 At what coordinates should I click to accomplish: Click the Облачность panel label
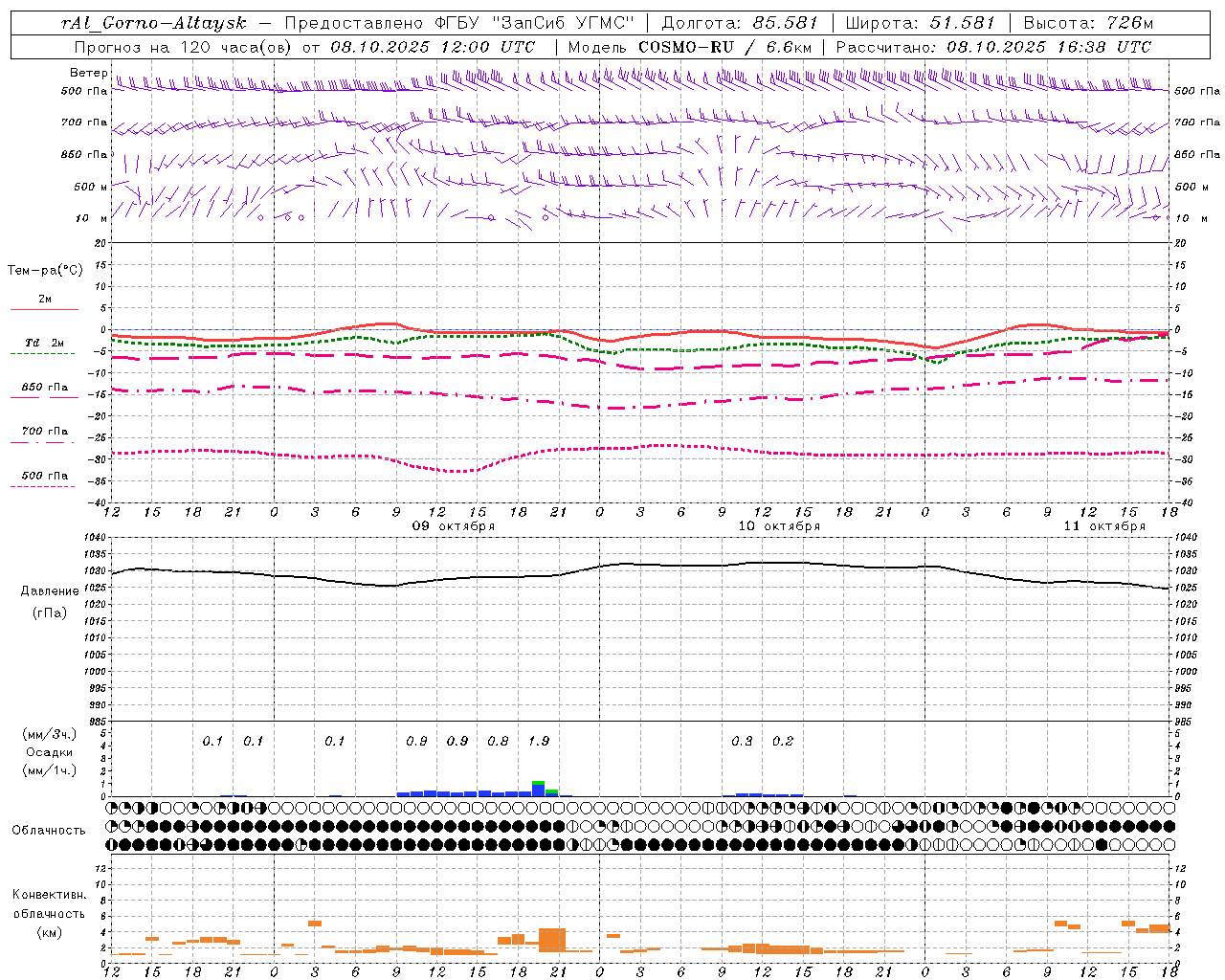pos(49,830)
